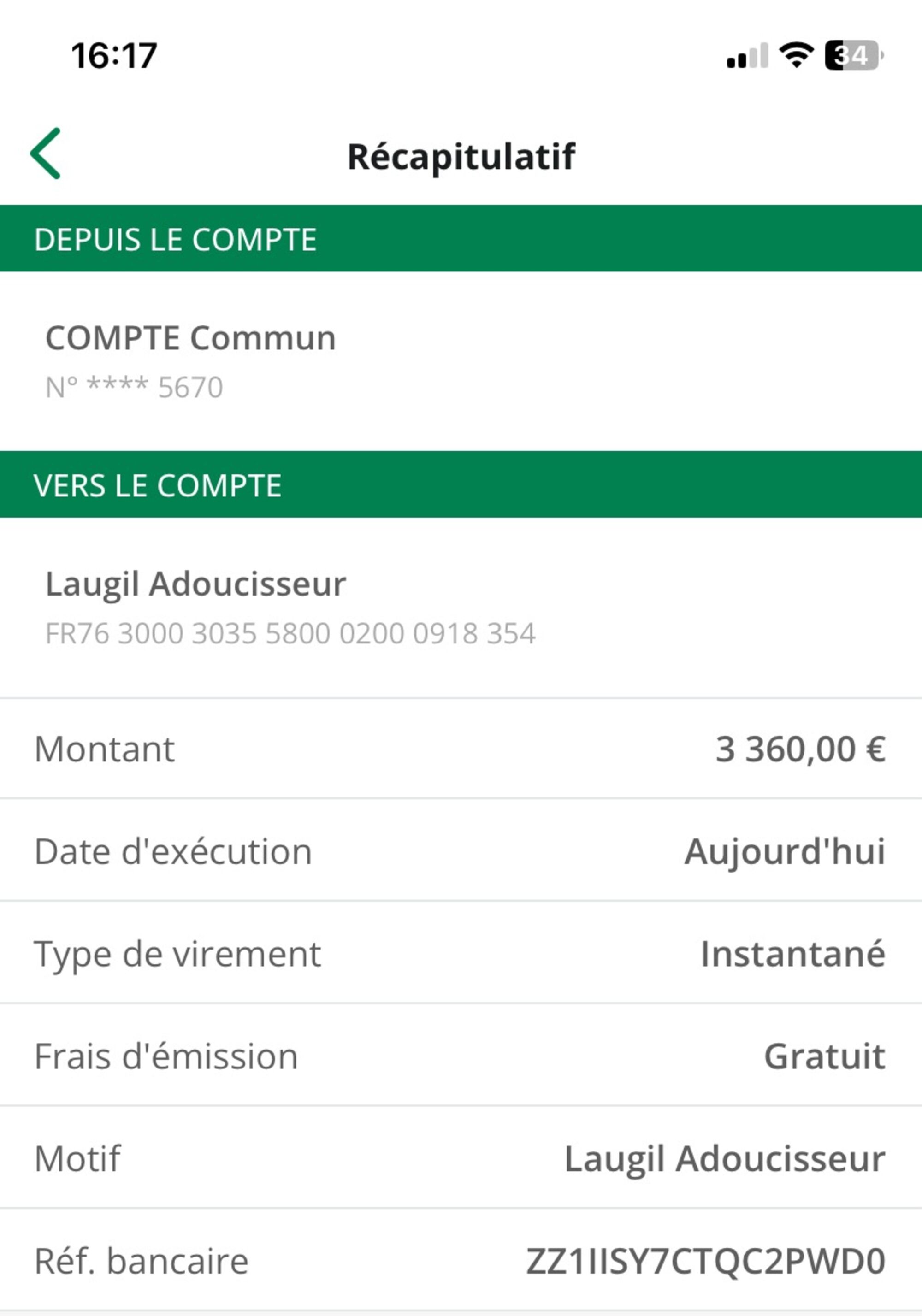This screenshot has width=922, height=1316.
Task: Tap the Wi-Fi status icon
Action: coord(797,56)
